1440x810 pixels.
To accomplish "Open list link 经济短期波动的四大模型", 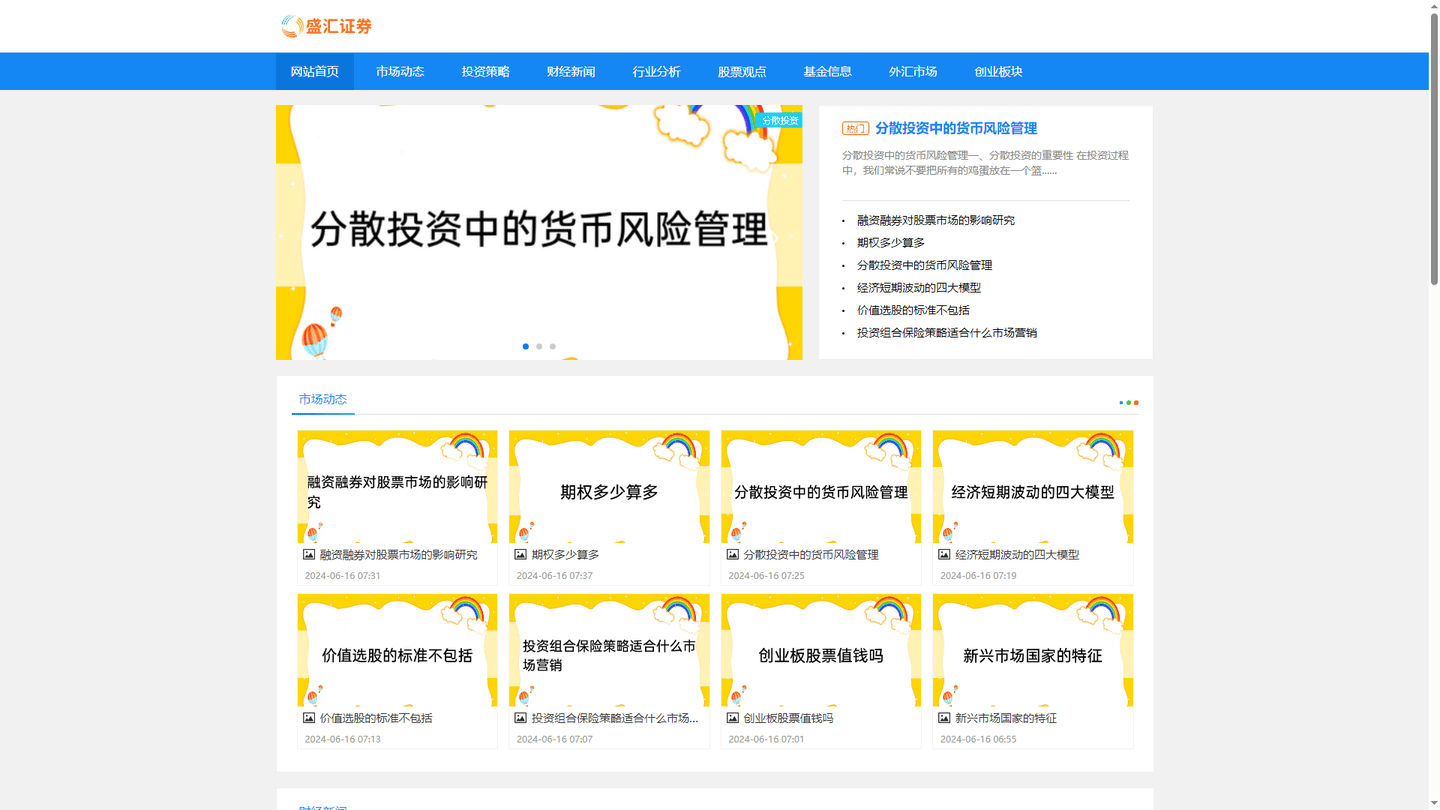I will tap(919, 288).
